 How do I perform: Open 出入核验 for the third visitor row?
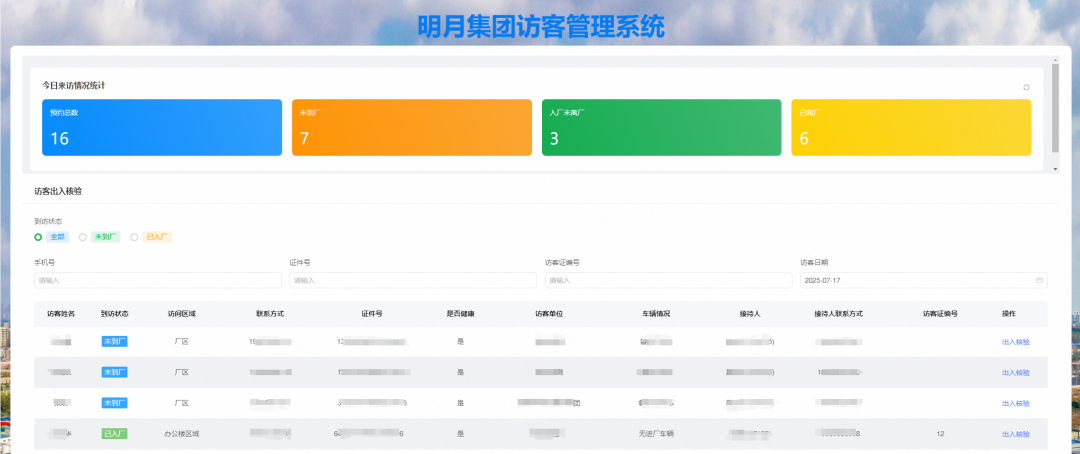click(x=1015, y=403)
